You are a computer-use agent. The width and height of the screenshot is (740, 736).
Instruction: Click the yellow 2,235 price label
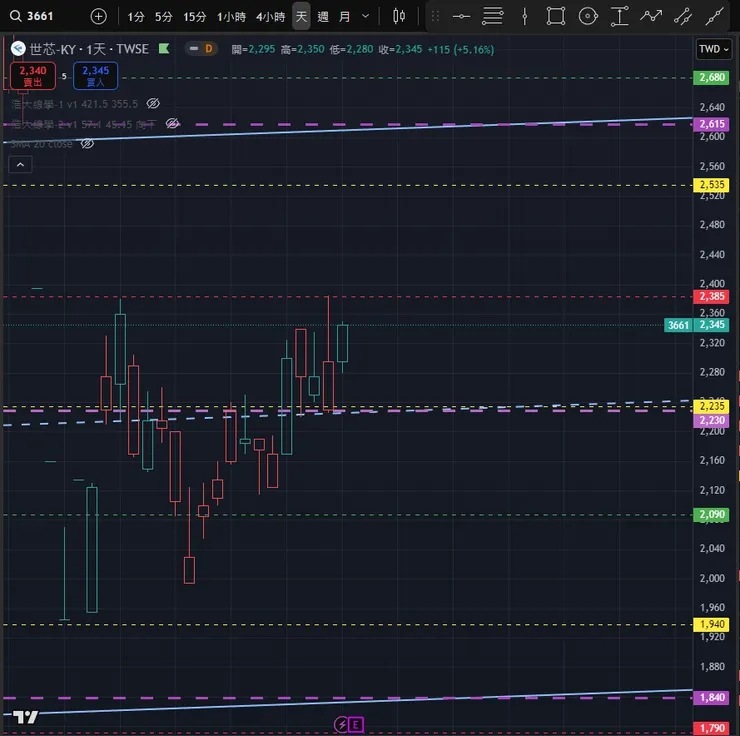[x=711, y=406]
